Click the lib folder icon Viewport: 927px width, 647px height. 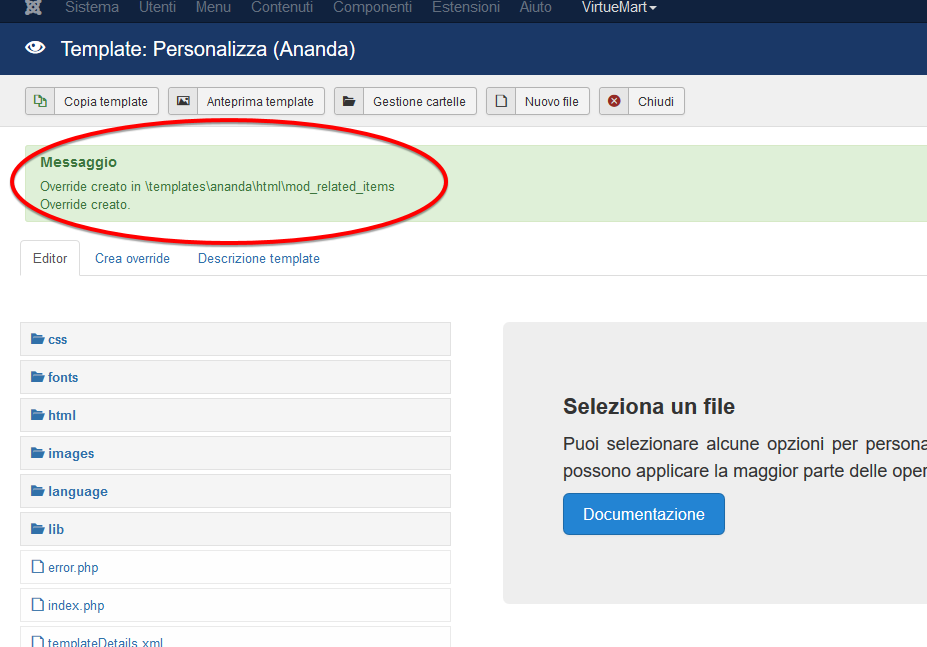(38, 529)
